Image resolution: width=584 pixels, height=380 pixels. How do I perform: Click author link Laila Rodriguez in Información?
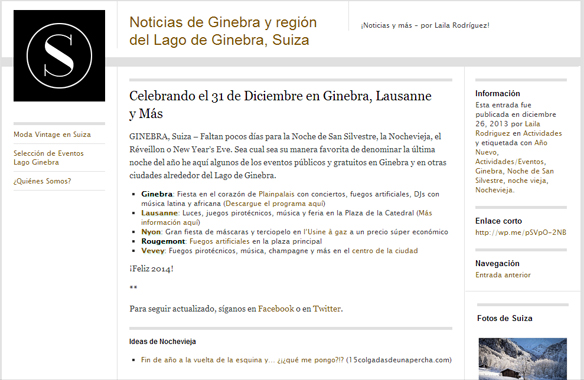click(508, 129)
